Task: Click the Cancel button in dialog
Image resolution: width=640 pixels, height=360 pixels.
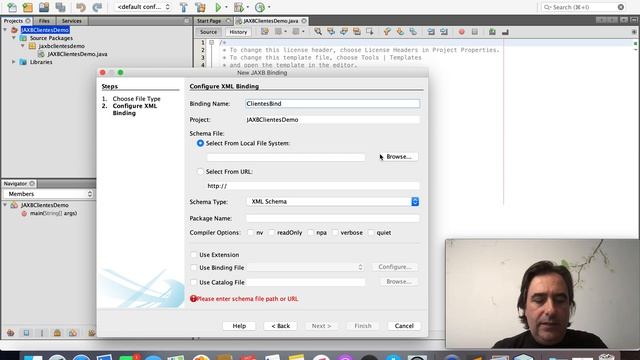Action: point(404,326)
